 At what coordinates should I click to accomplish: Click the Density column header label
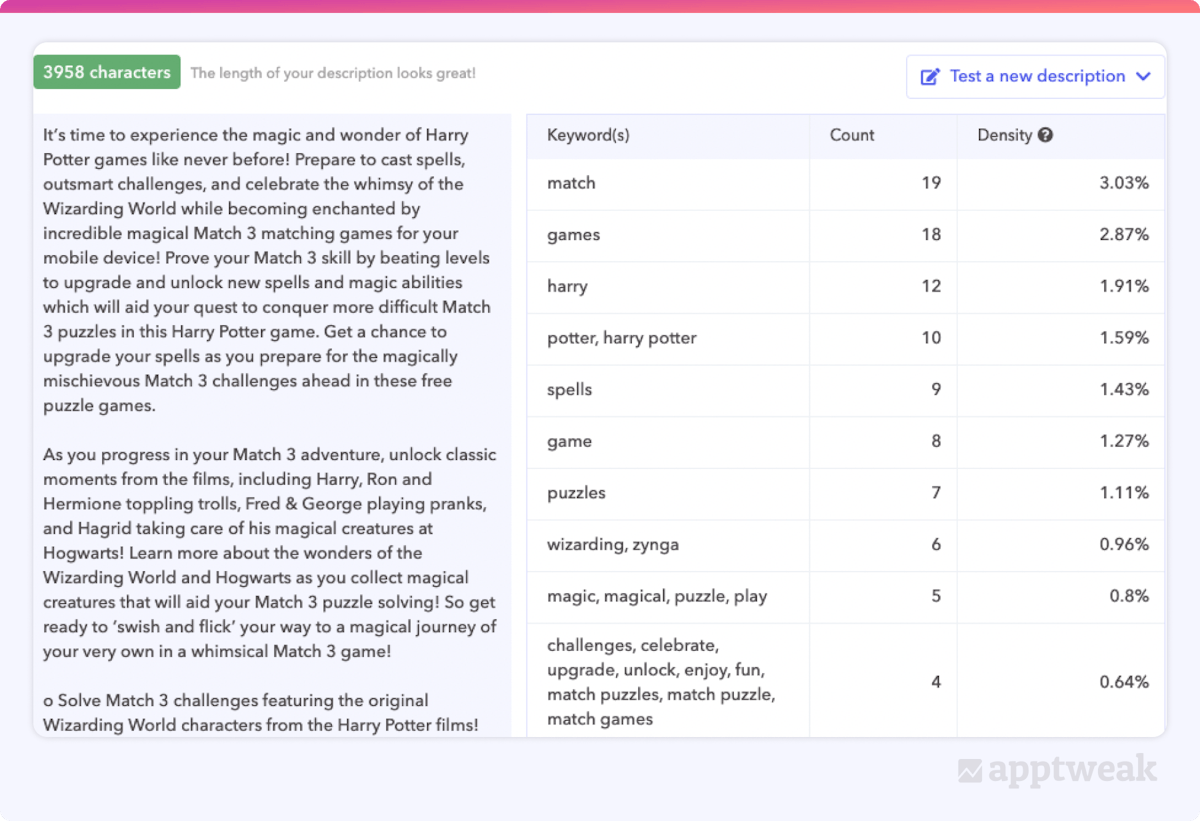point(1004,135)
